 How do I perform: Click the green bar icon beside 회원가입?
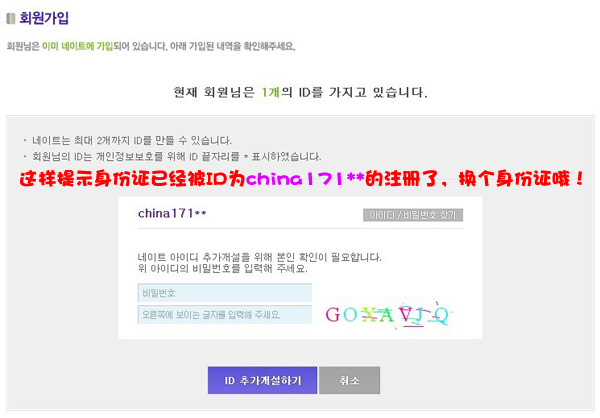point(11,18)
